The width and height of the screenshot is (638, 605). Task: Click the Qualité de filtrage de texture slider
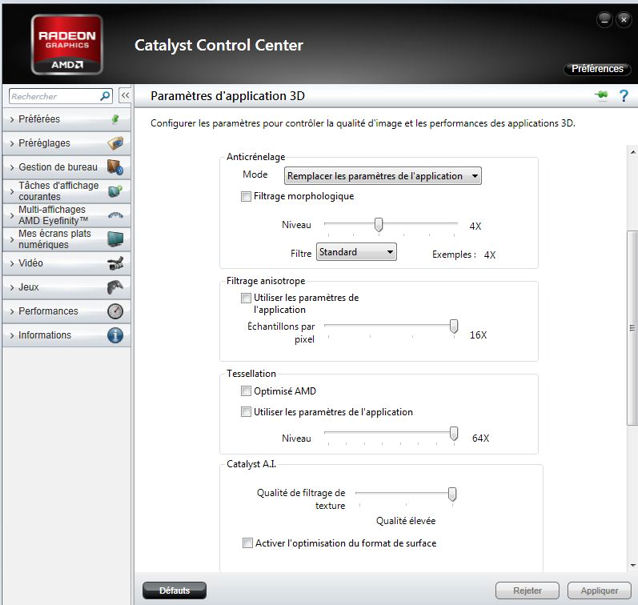pos(452,494)
